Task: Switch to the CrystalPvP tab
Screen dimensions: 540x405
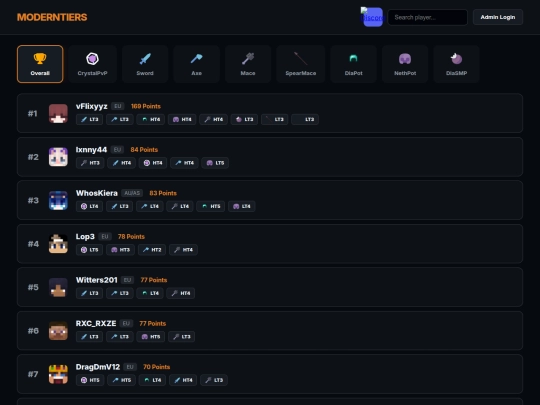Action: pyautogui.click(x=92, y=64)
